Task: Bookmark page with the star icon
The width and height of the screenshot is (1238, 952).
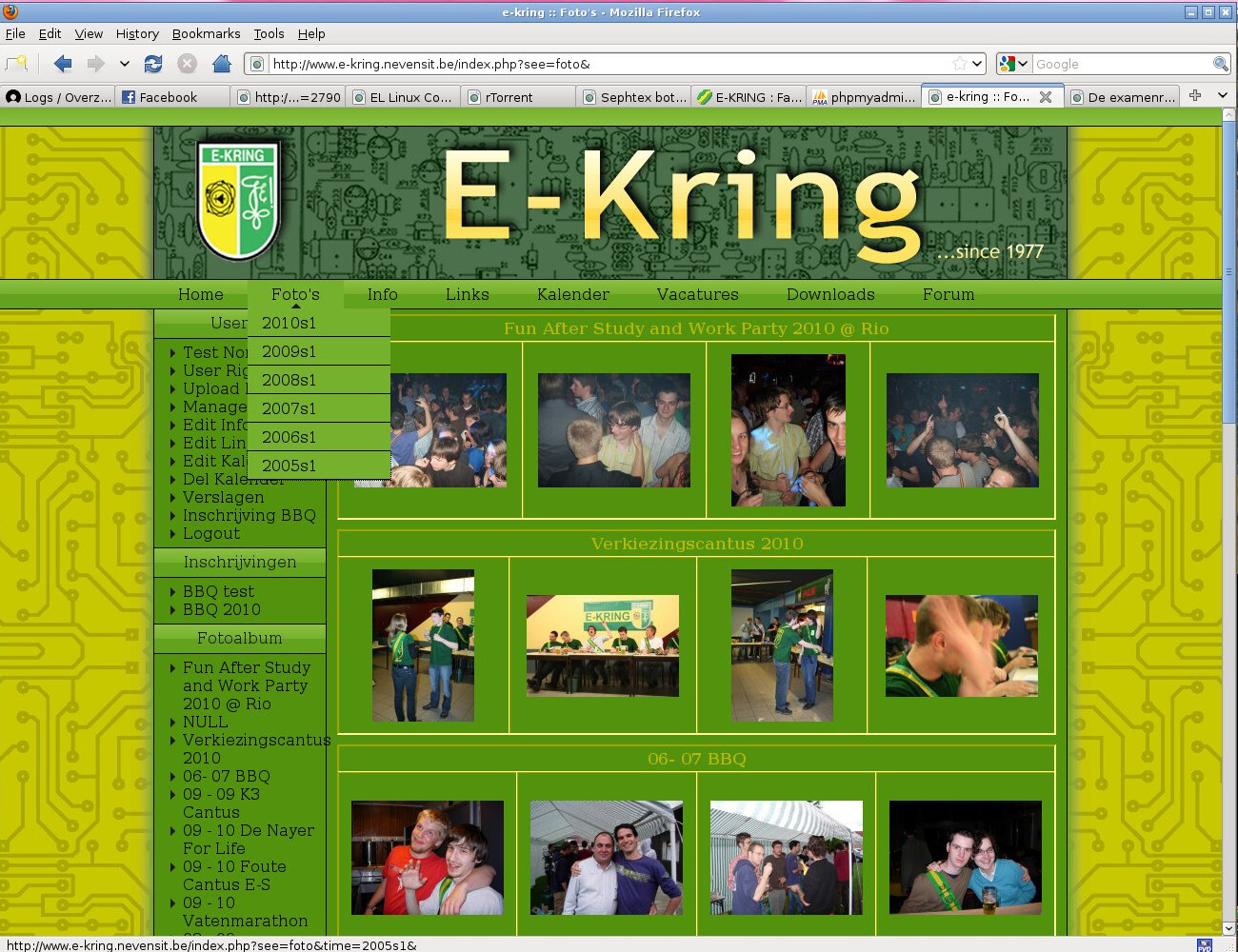Action: (959, 64)
